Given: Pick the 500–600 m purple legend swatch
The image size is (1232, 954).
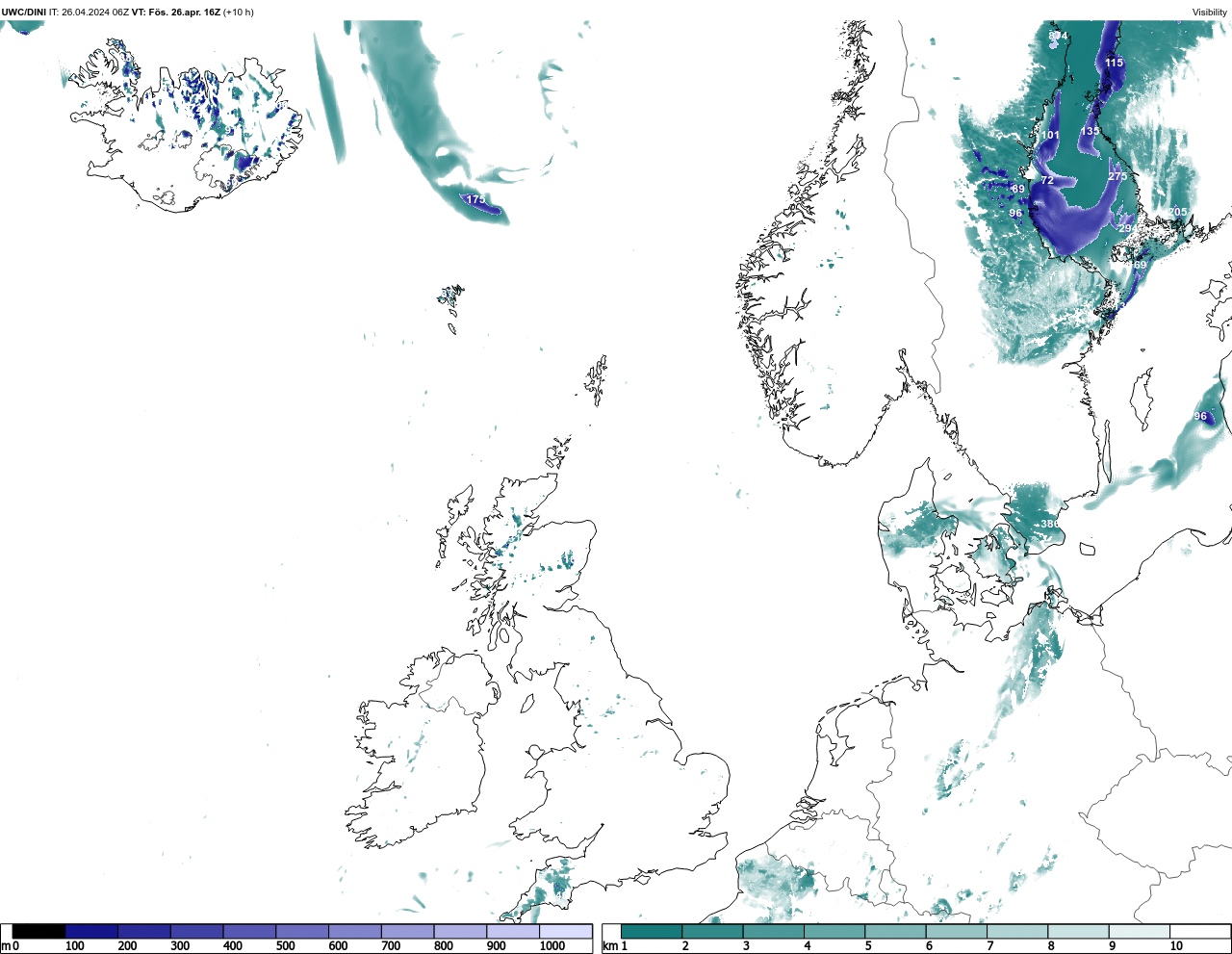Looking at the screenshot, I should [302, 932].
